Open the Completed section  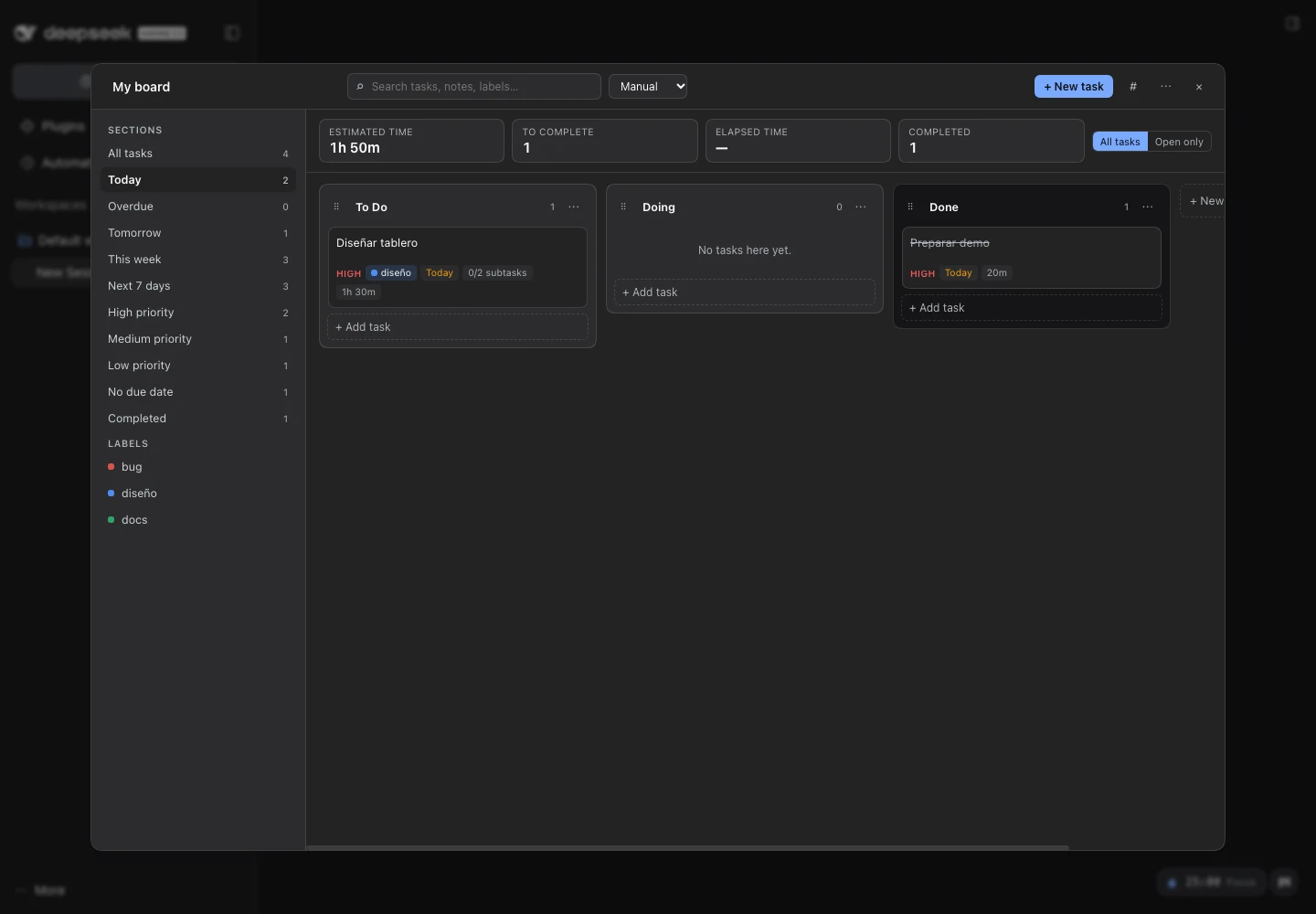[198, 419]
